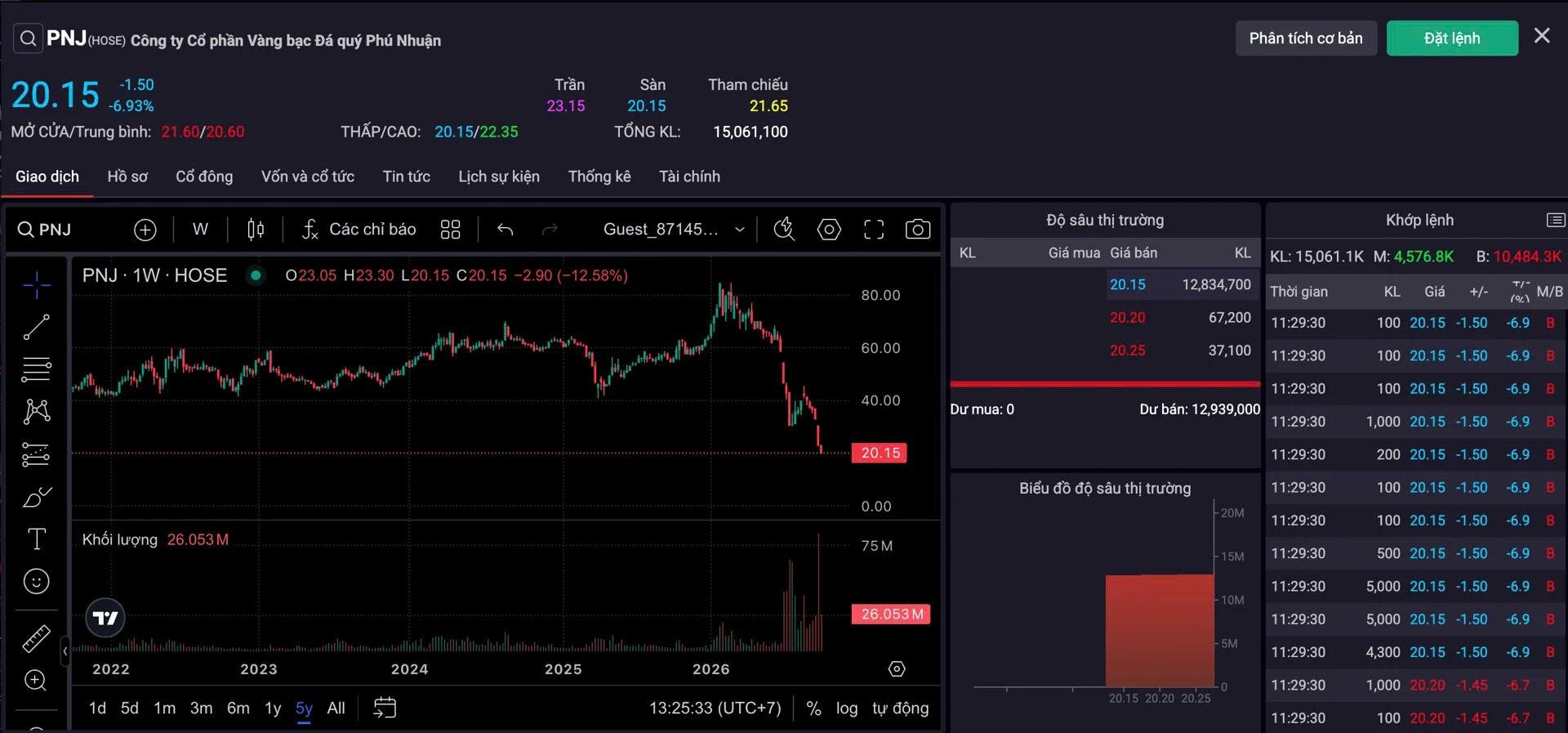Image resolution: width=1568 pixels, height=733 pixels.
Task: Add a symbol to compare with the plus icon
Action: 145,230
